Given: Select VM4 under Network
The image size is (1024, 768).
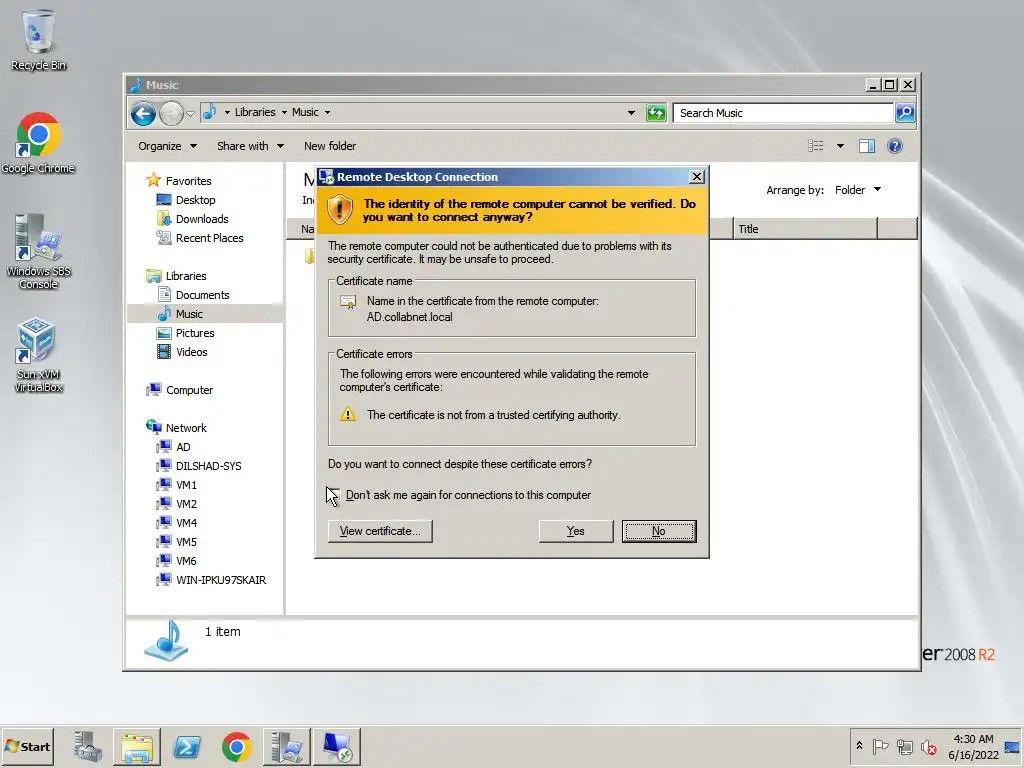Looking at the screenshot, I should coord(186,523).
